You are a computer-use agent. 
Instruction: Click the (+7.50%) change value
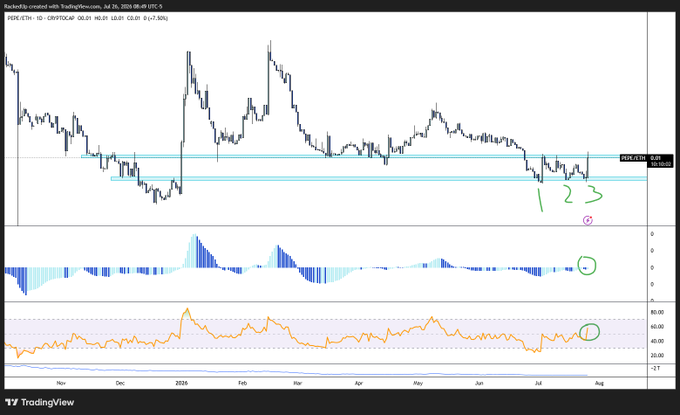click(x=157, y=18)
